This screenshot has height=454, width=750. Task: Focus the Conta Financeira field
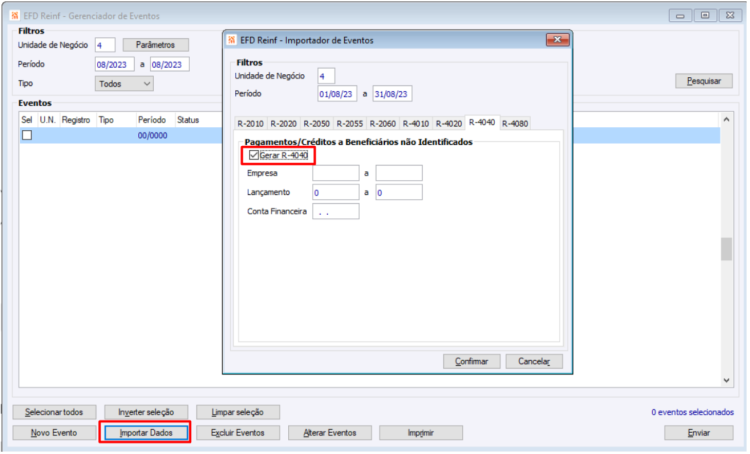(336, 211)
